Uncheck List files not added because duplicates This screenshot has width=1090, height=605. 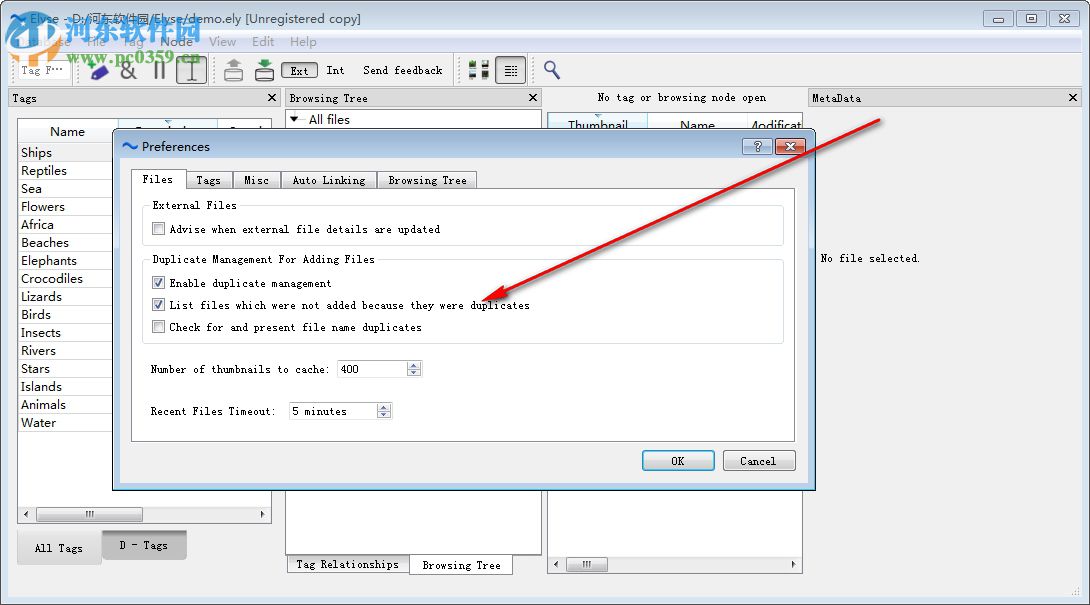158,305
